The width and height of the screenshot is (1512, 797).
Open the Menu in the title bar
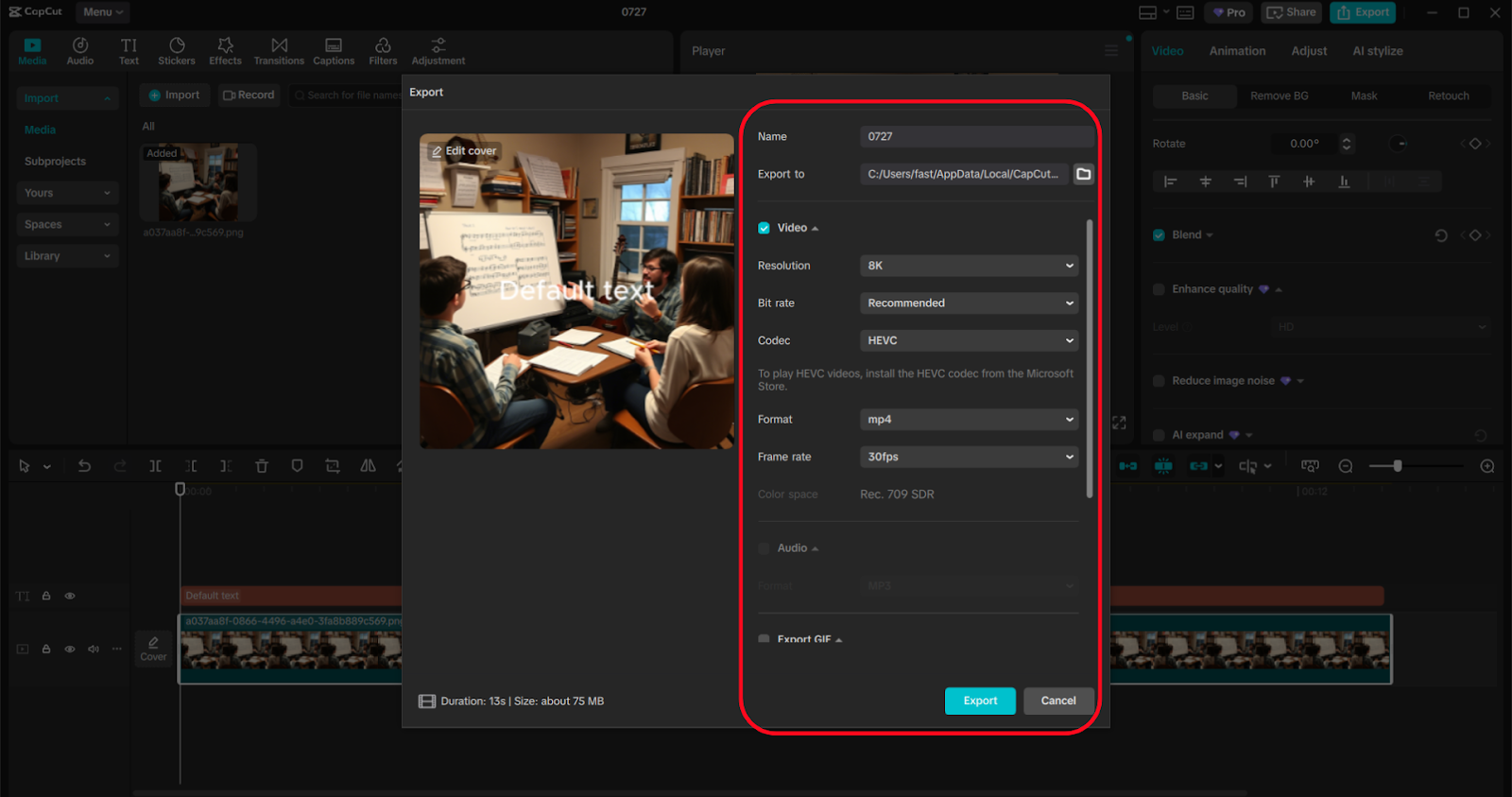tap(102, 12)
